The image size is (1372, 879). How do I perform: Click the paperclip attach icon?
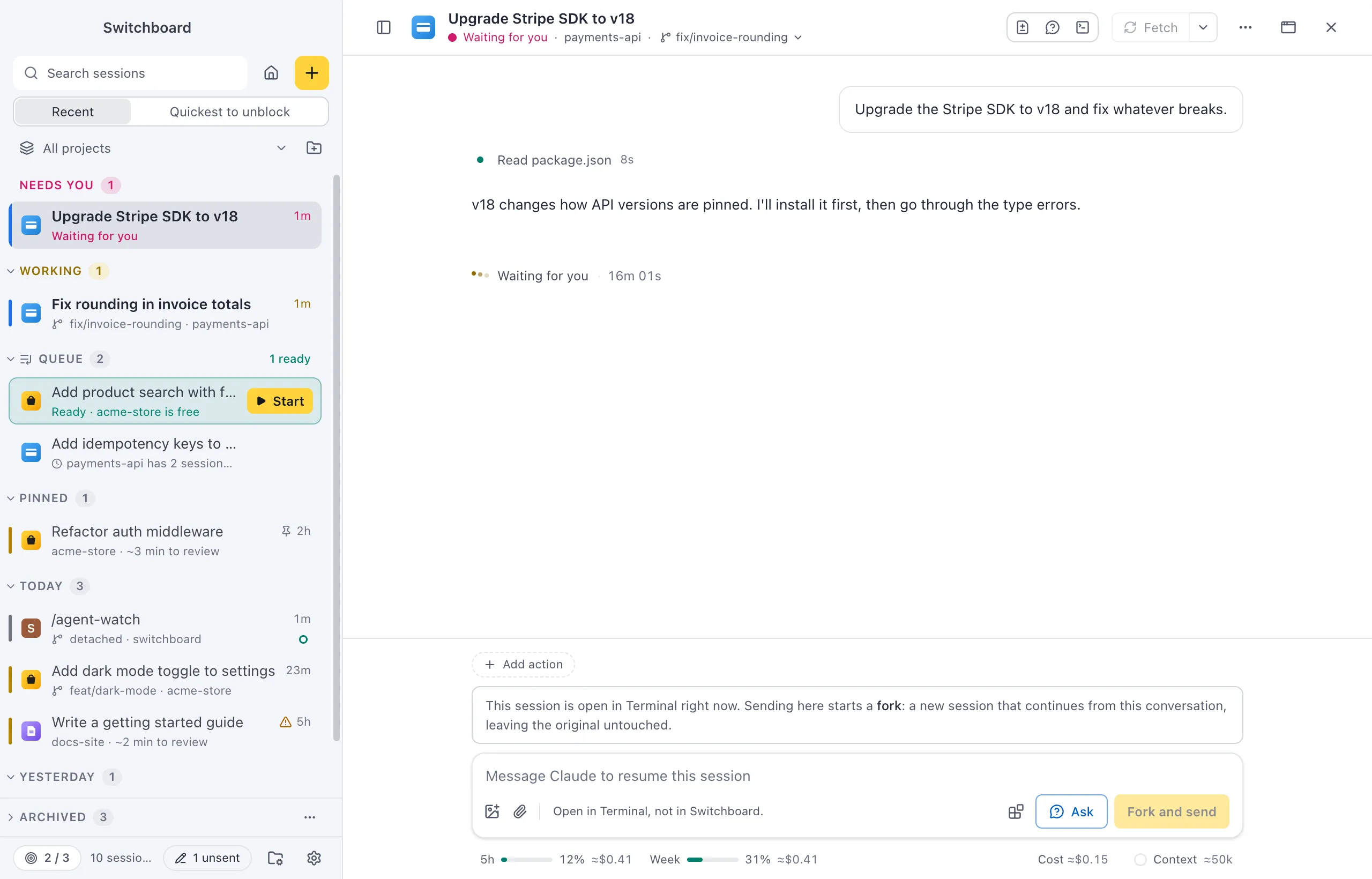tap(520, 811)
